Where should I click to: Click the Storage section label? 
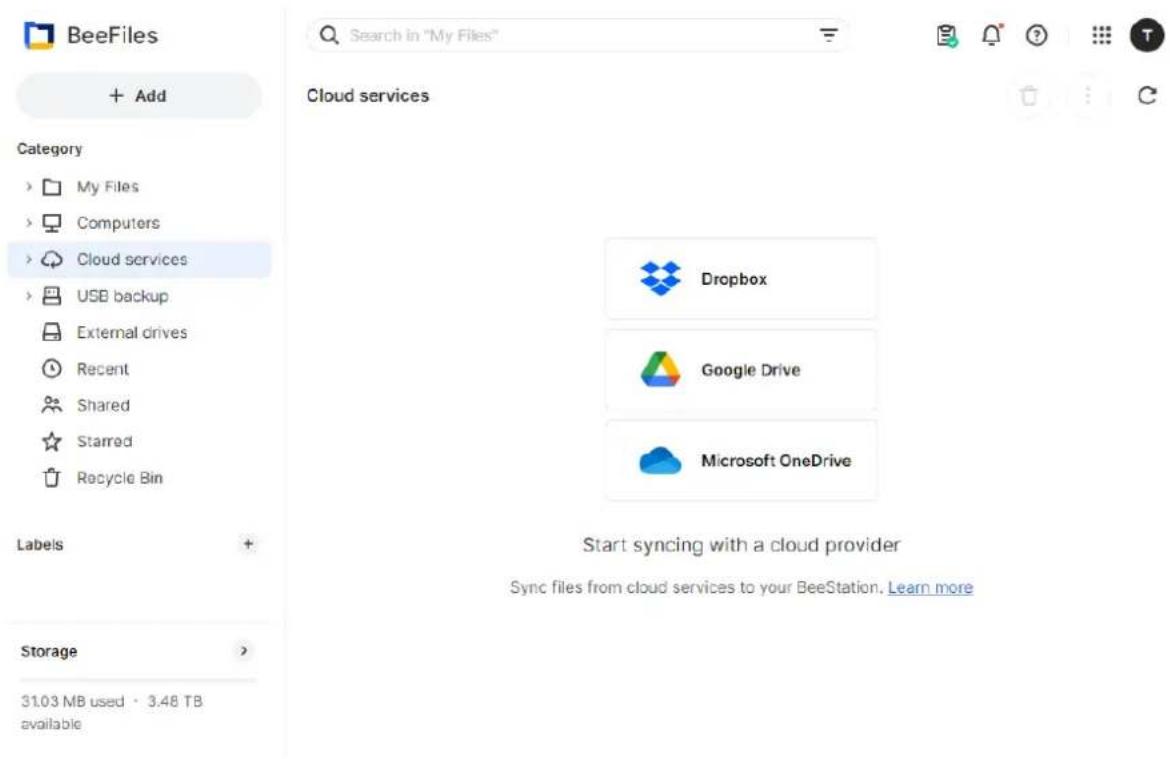point(49,652)
